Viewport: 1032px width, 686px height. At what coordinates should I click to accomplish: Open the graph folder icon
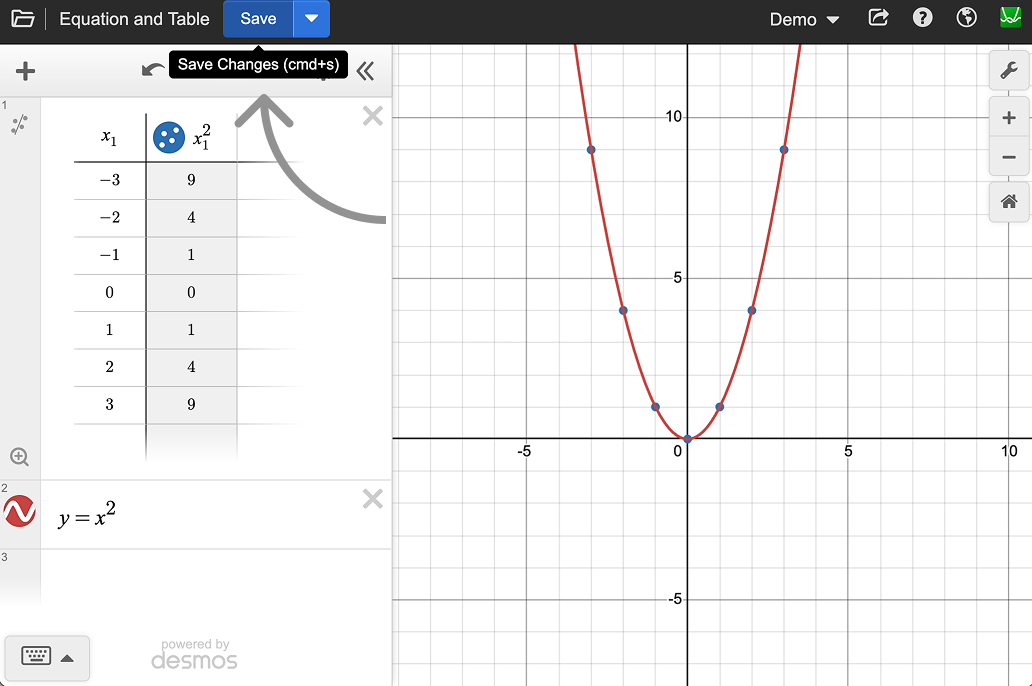click(22, 19)
